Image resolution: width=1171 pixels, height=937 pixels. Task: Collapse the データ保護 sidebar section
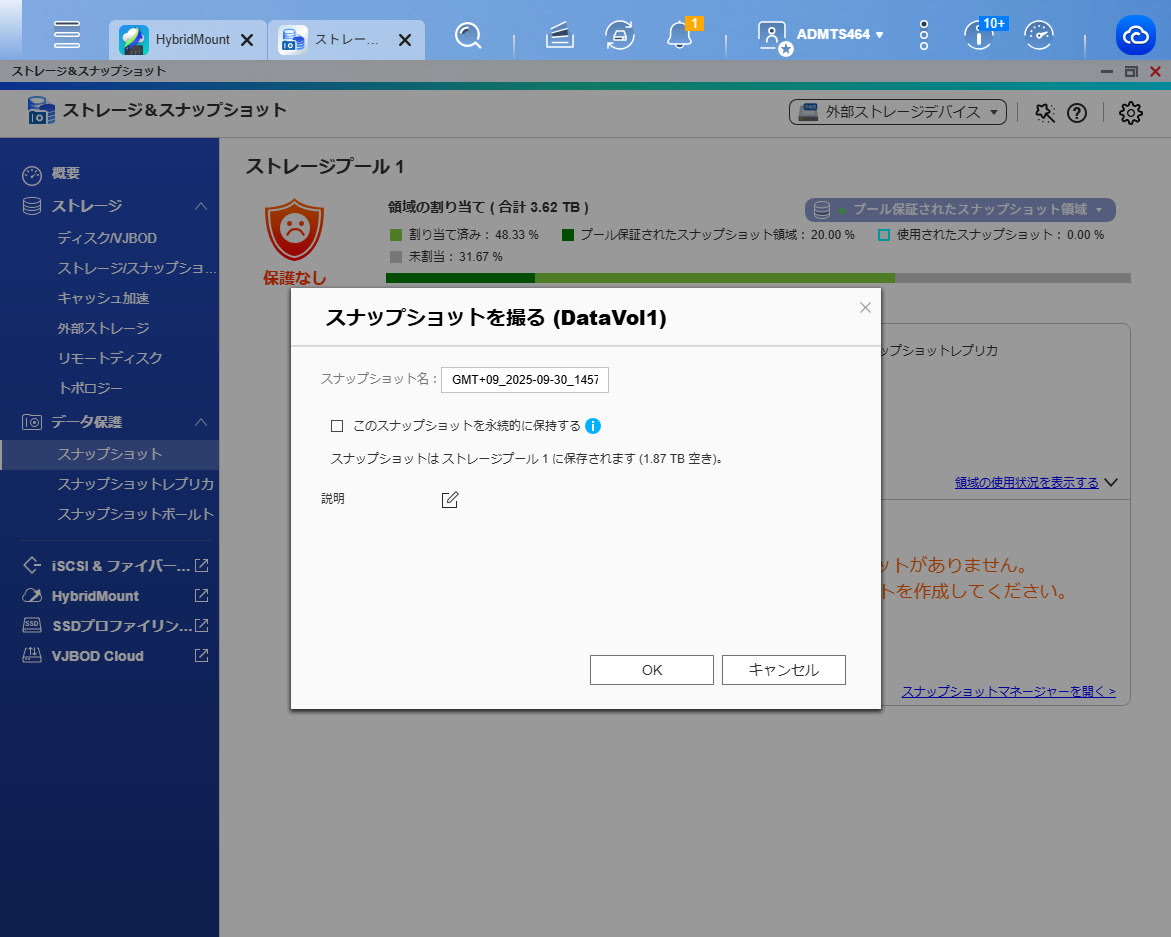[x=201, y=422]
